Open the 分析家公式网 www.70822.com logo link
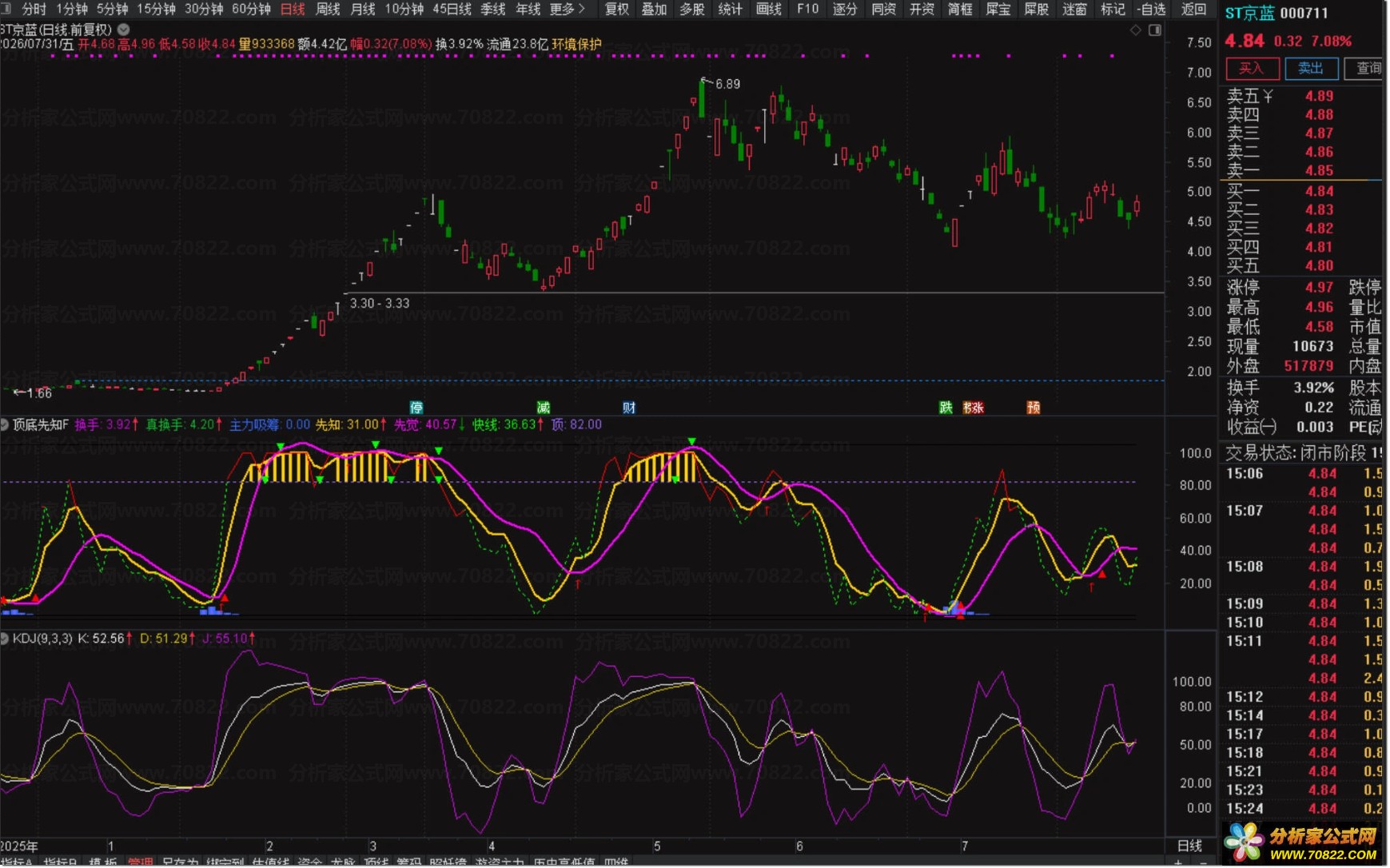This screenshot has width=1390, height=868. (1304, 844)
